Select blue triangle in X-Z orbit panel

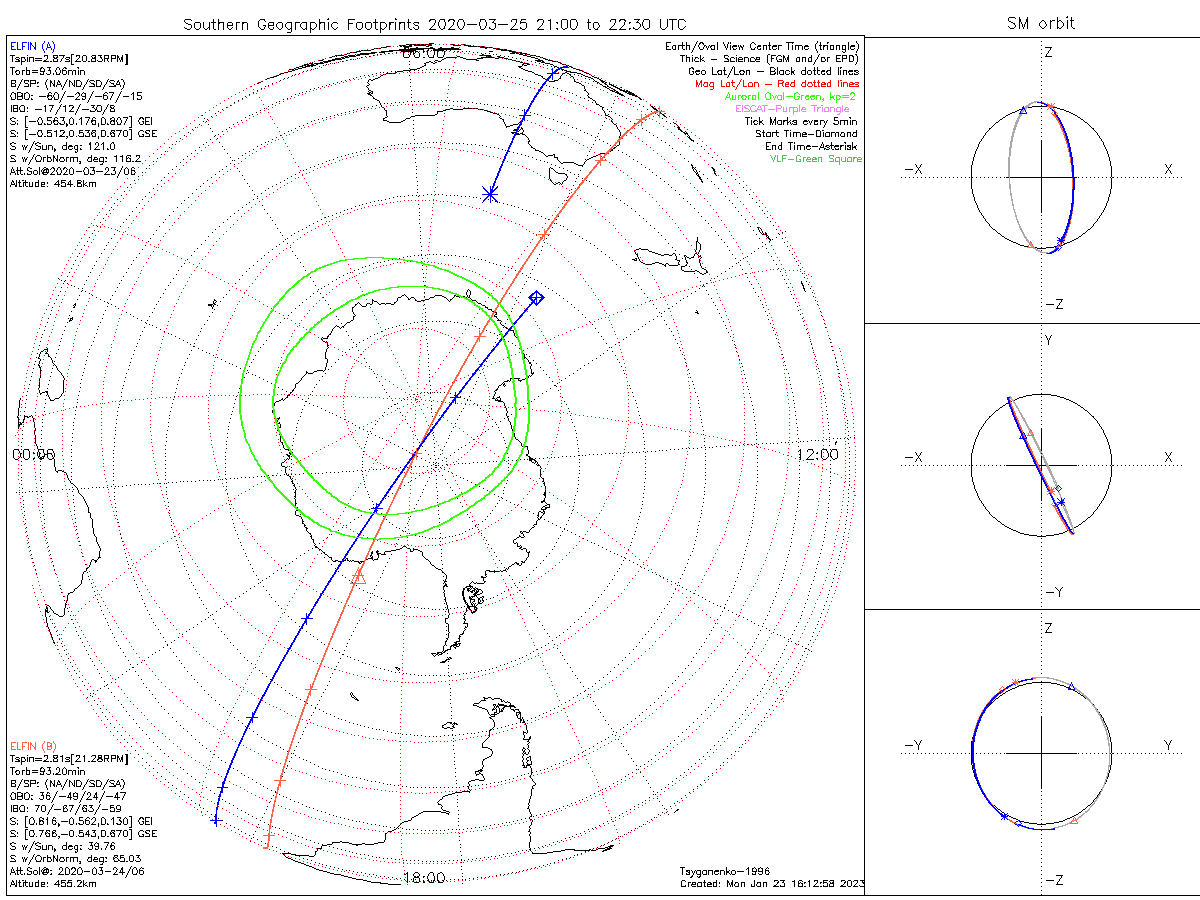(x=1023, y=111)
